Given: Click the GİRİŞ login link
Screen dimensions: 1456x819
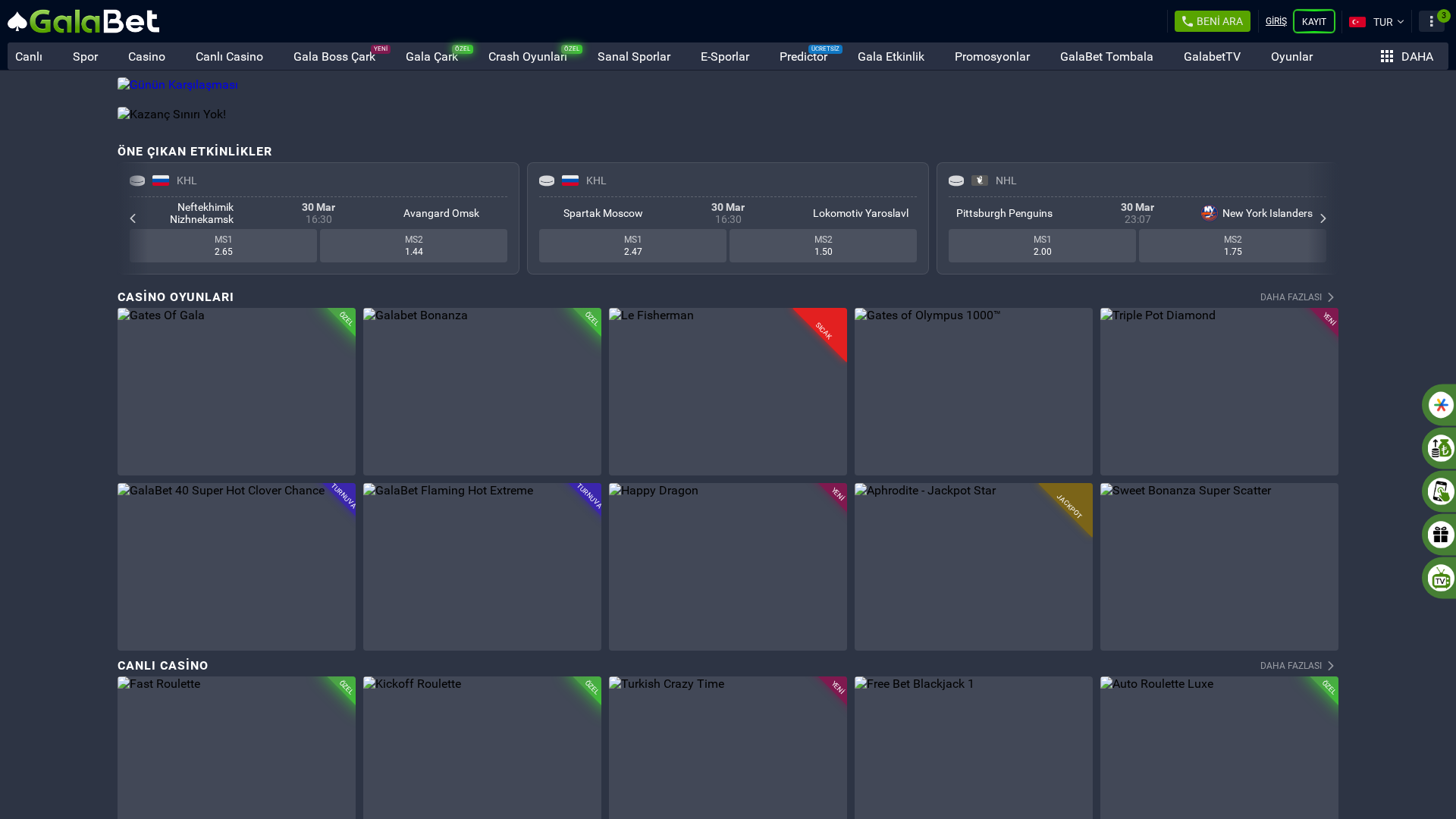Looking at the screenshot, I should 1276,21.
